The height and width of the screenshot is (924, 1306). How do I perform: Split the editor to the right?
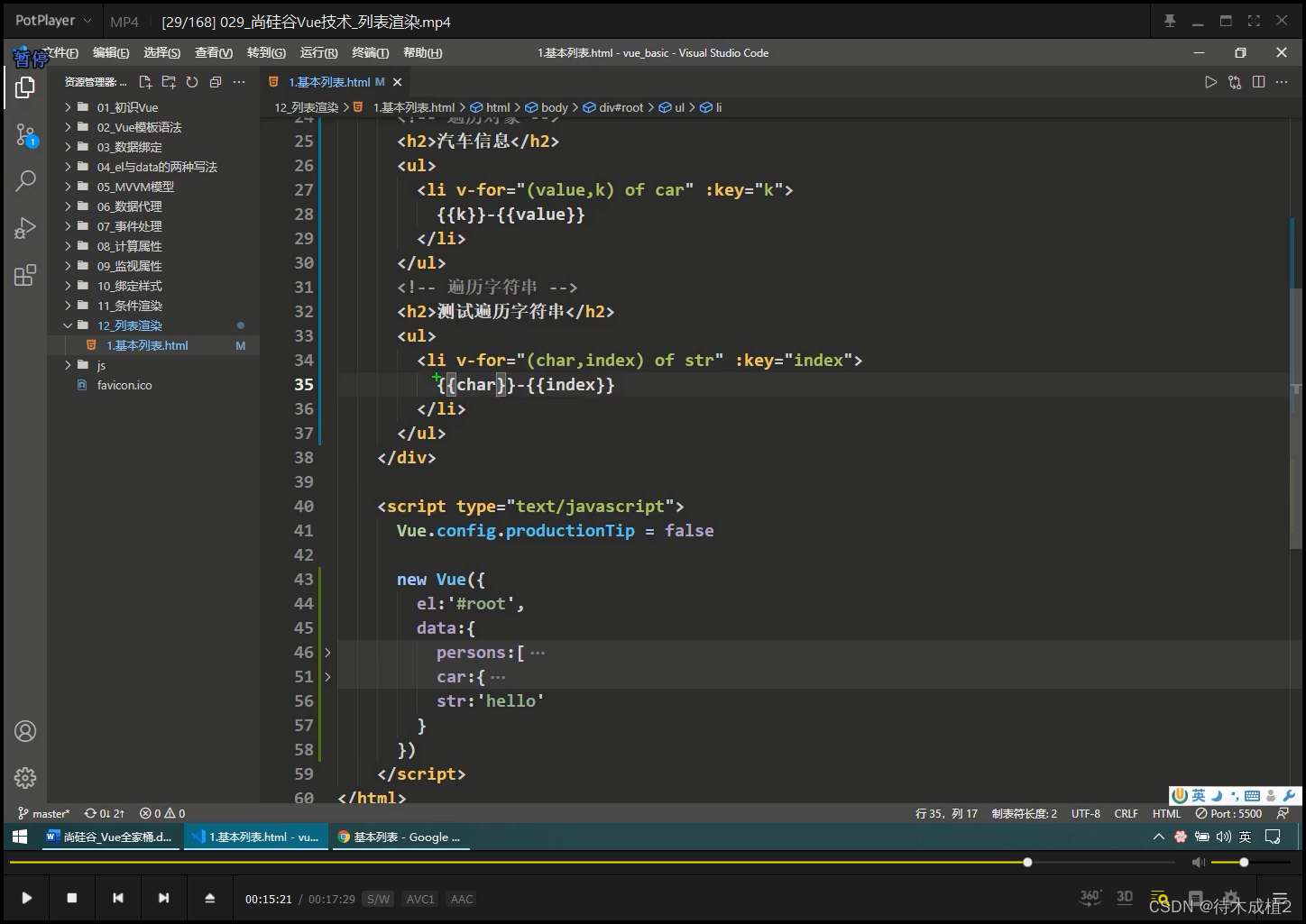pyautogui.click(x=1258, y=82)
